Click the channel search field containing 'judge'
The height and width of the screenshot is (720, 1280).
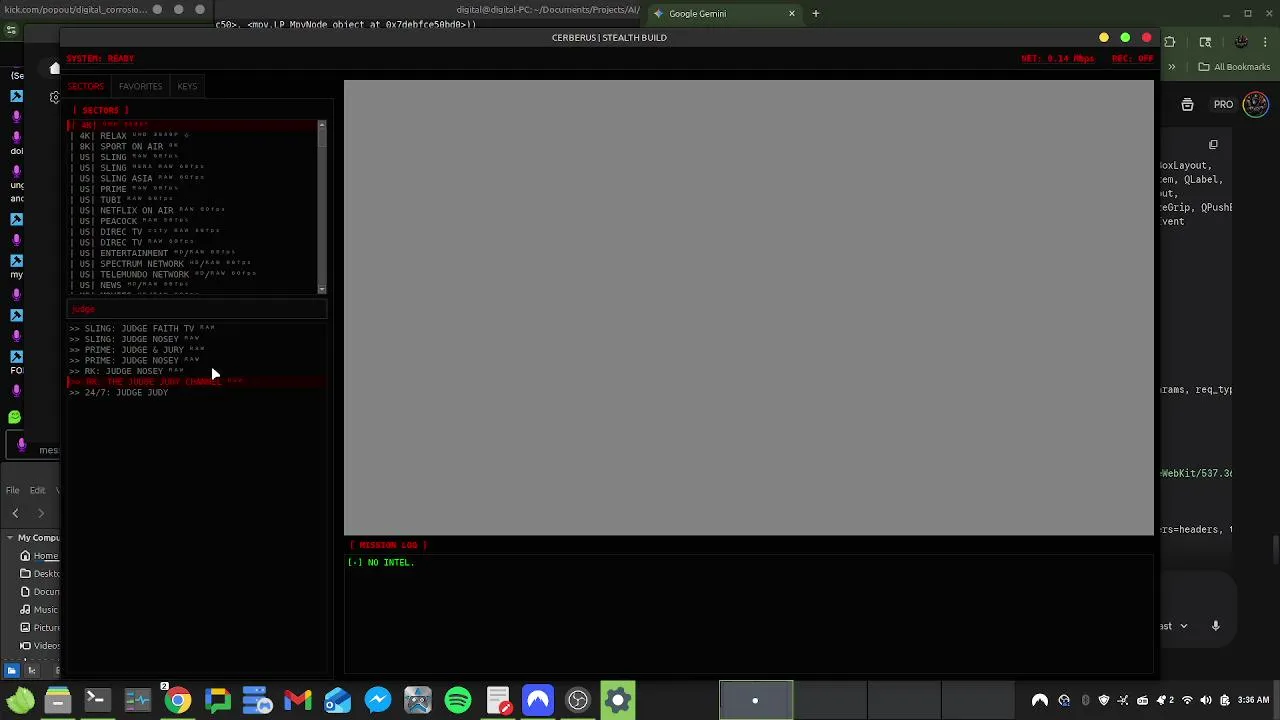(197, 309)
